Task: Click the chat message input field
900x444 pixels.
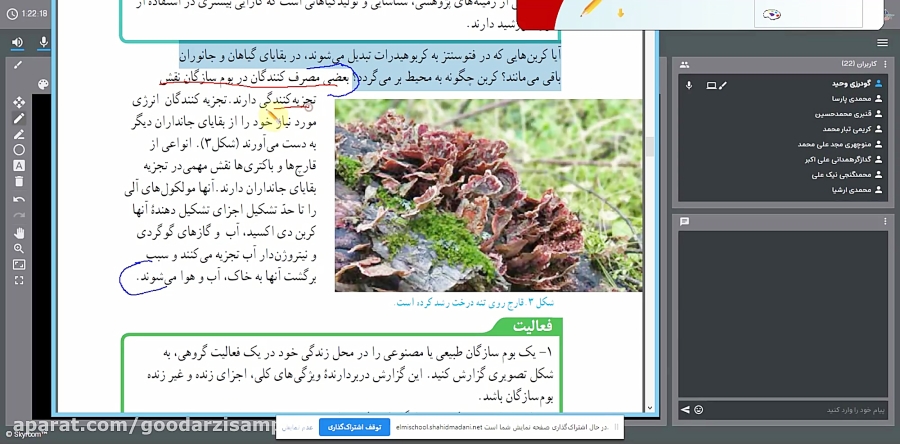Action: pos(798,410)
